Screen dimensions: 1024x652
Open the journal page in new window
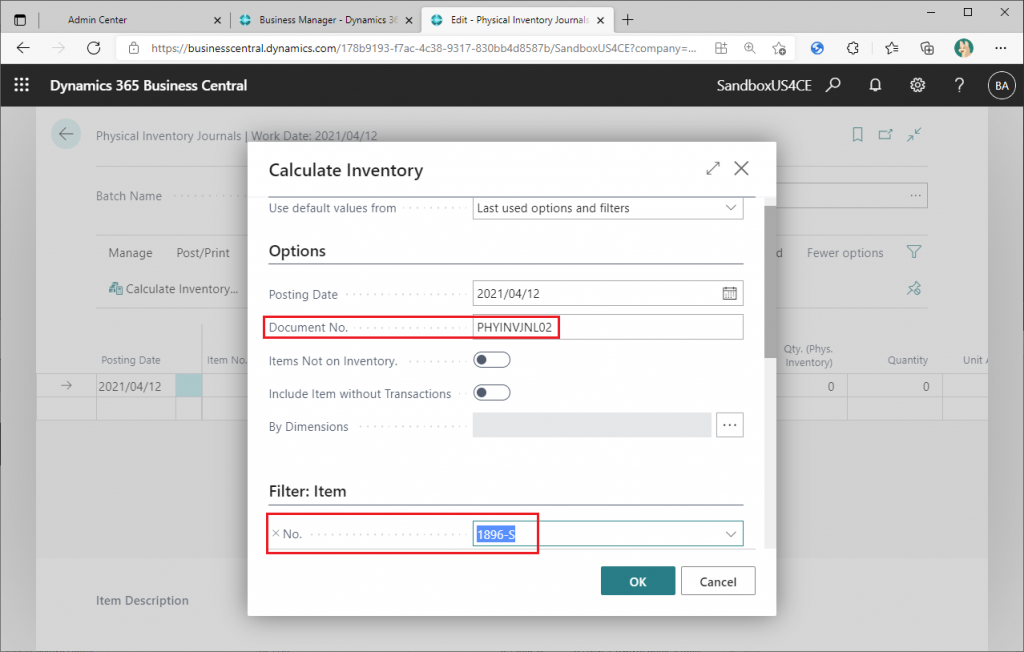886,135
